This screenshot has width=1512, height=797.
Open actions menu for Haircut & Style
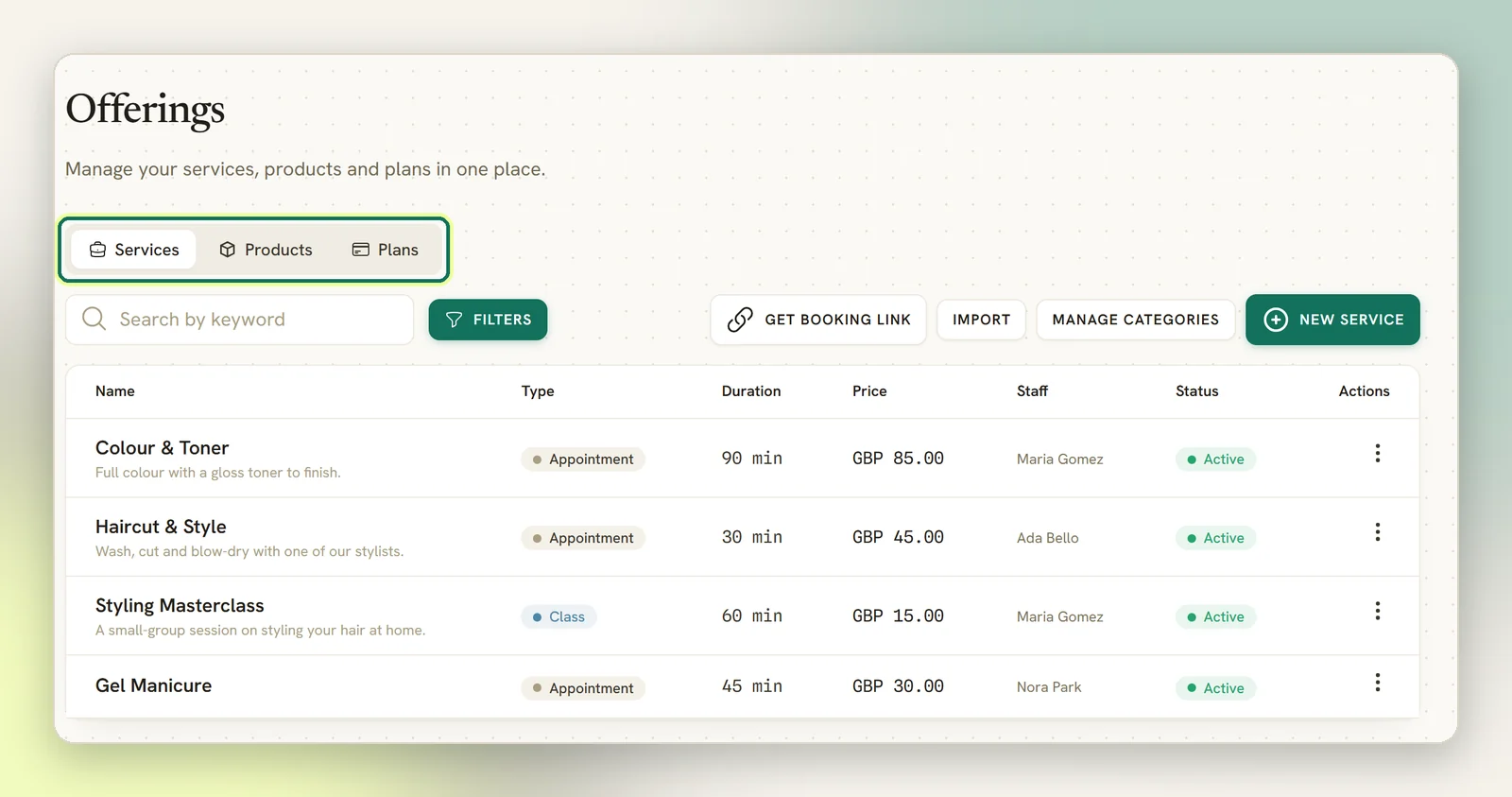pyautogui.click(x=1377, y=532)
